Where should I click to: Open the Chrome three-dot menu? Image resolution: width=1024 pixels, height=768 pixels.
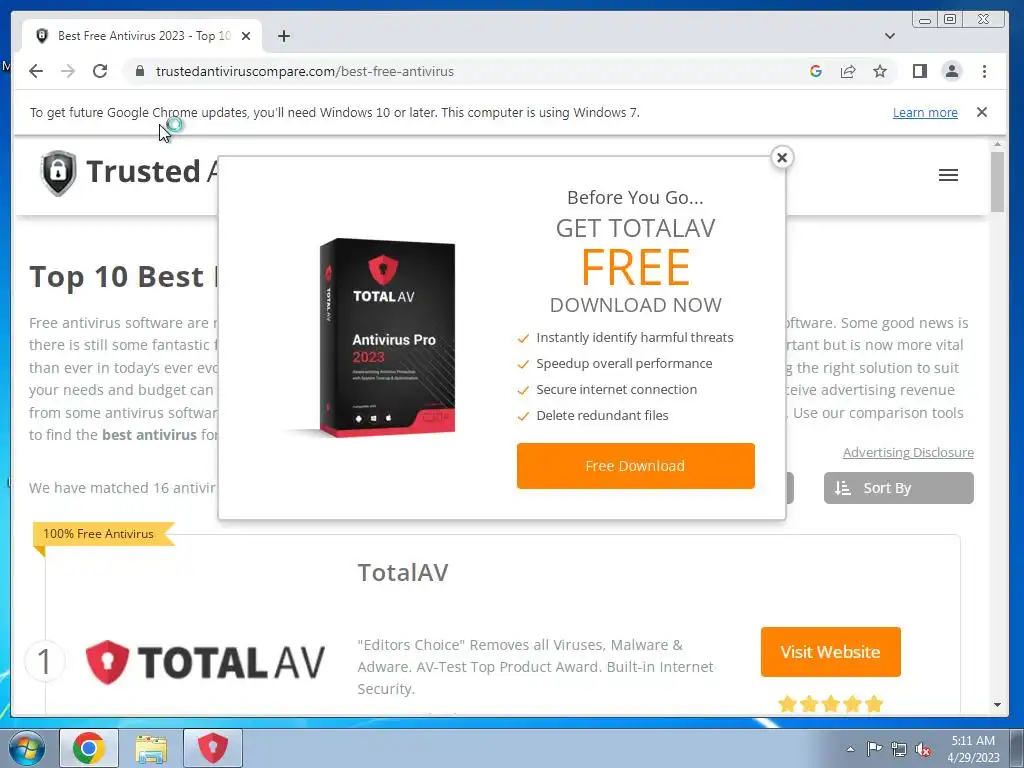[984, 71]
